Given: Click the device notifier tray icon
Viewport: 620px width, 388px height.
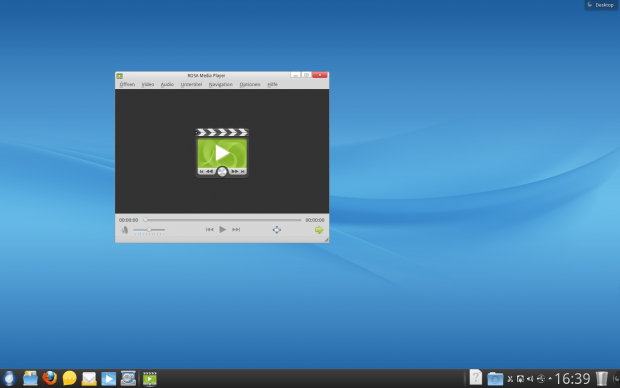Looking at the screenshot, I should coord(520,379).
